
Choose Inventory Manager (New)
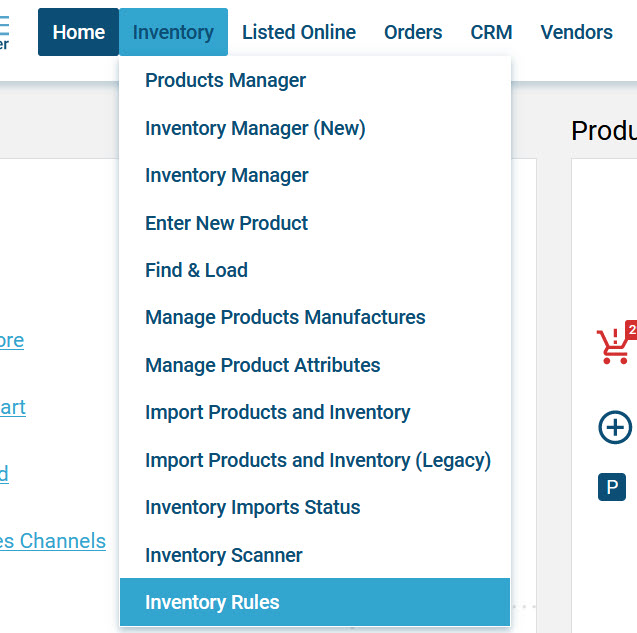point(315,128)
